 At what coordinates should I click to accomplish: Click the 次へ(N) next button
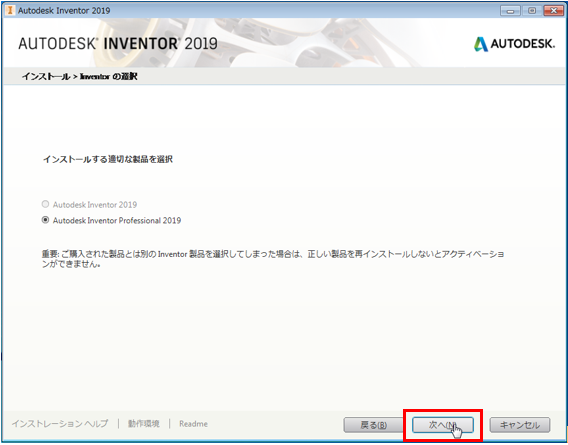click(443, 425)
